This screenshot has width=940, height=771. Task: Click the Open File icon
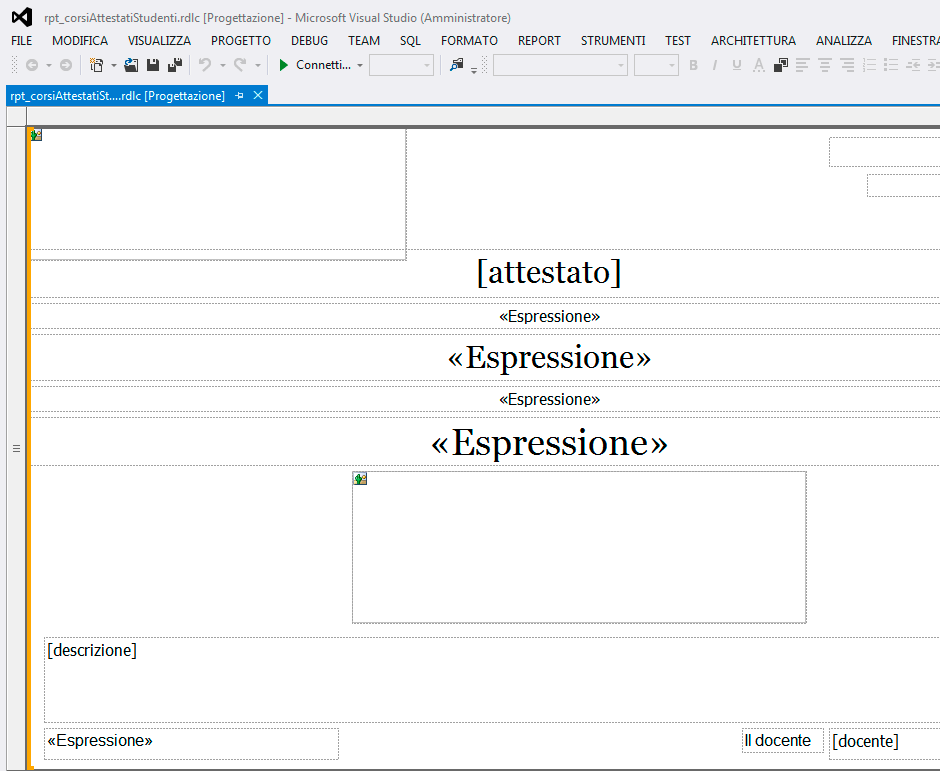pos(131,65)
